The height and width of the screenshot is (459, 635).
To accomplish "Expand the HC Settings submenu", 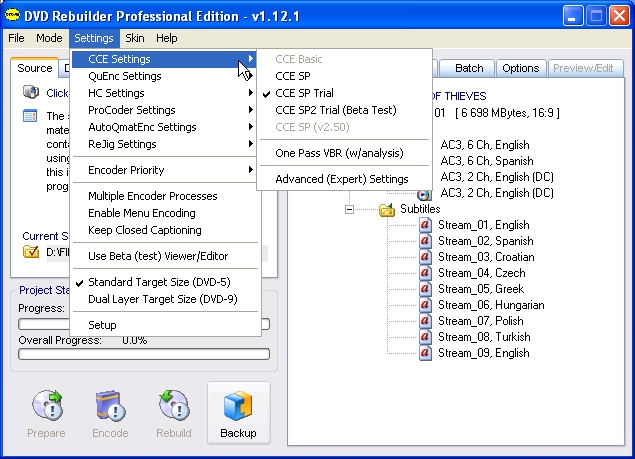I will tap(164, 93).
